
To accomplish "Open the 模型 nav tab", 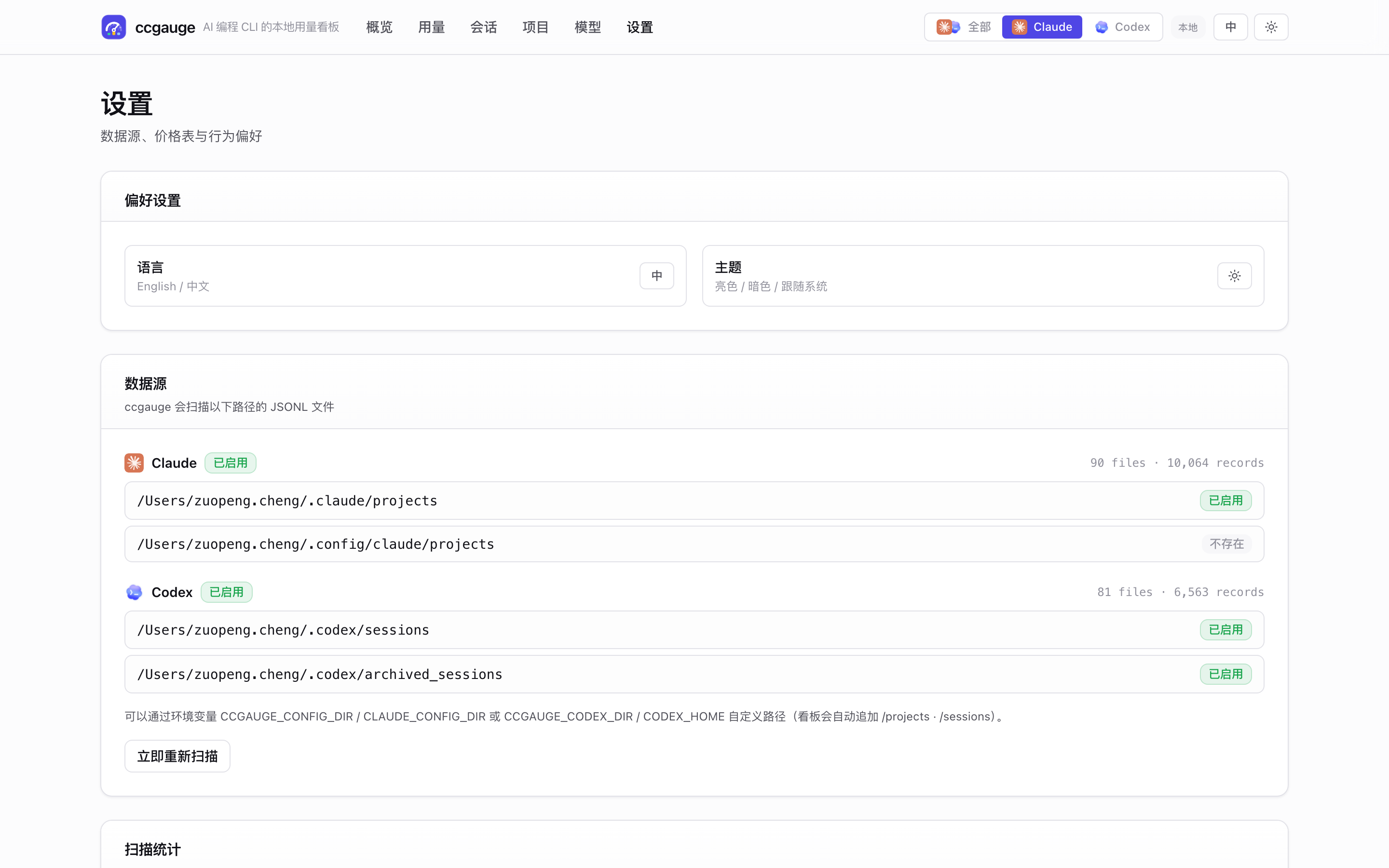I will (x=588, y=27).
